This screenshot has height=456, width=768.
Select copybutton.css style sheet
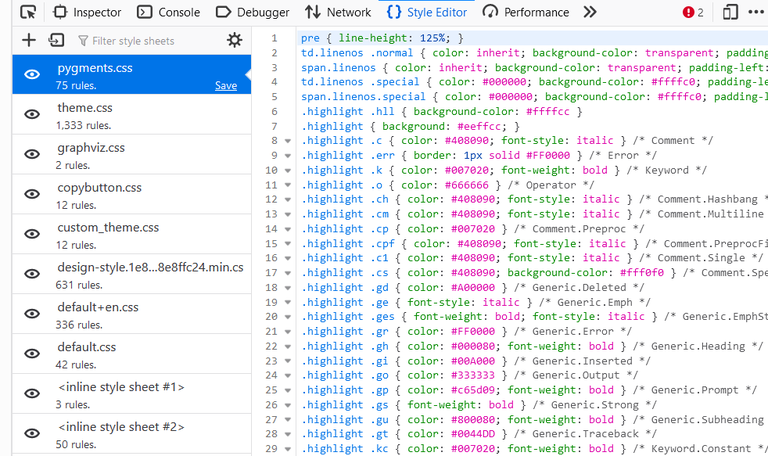point(131,194)
